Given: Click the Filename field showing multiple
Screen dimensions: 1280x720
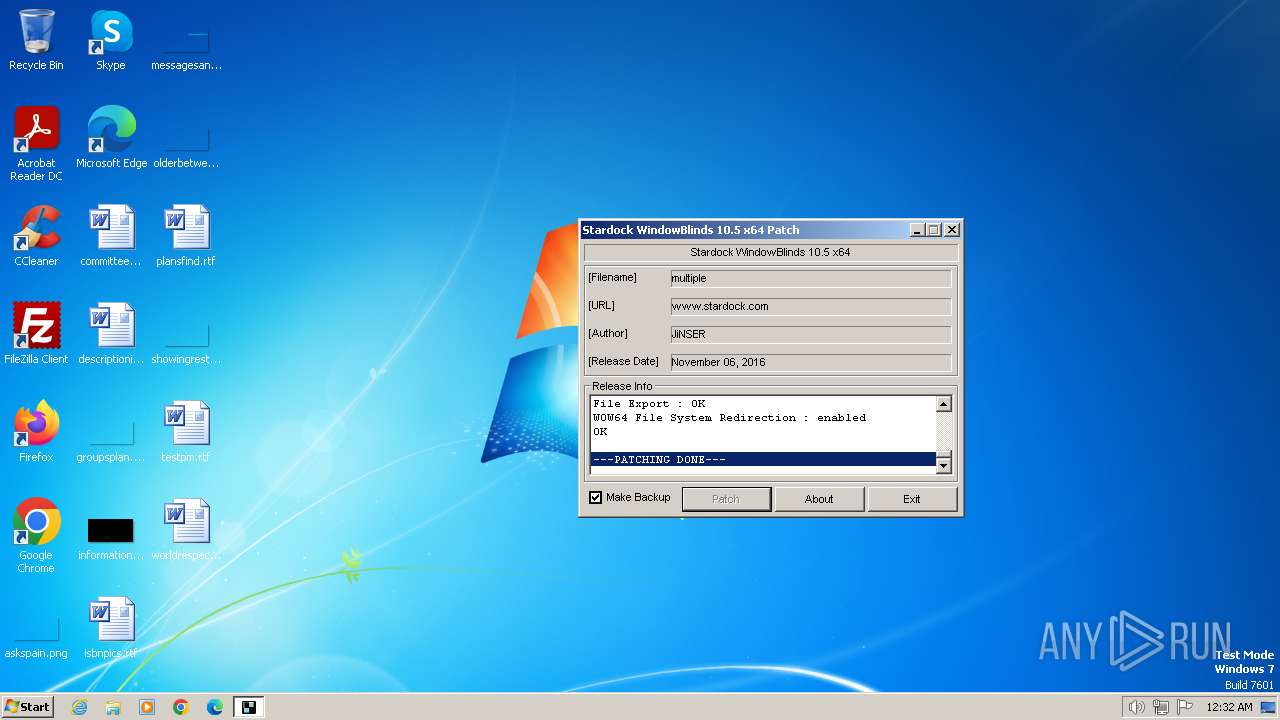Looking at the screenshot, I should click(x=811, y=278).
